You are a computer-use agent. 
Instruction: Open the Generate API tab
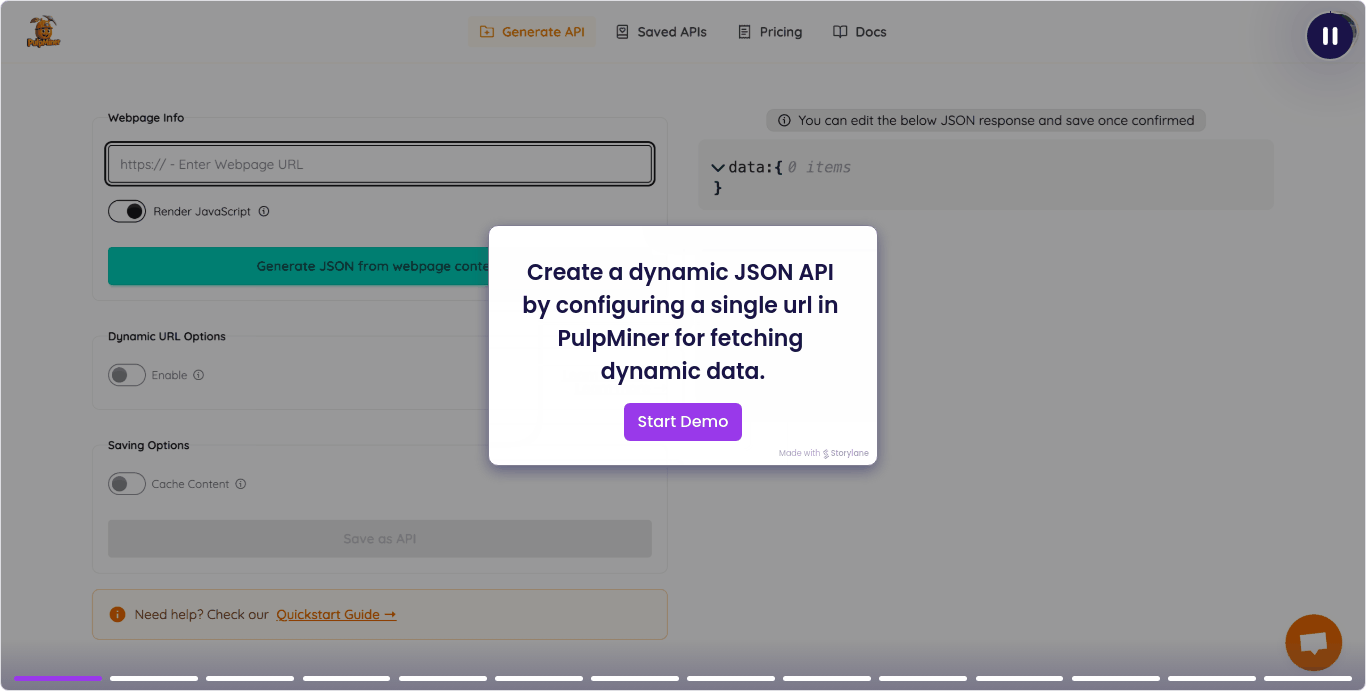[x=532, y=32]
